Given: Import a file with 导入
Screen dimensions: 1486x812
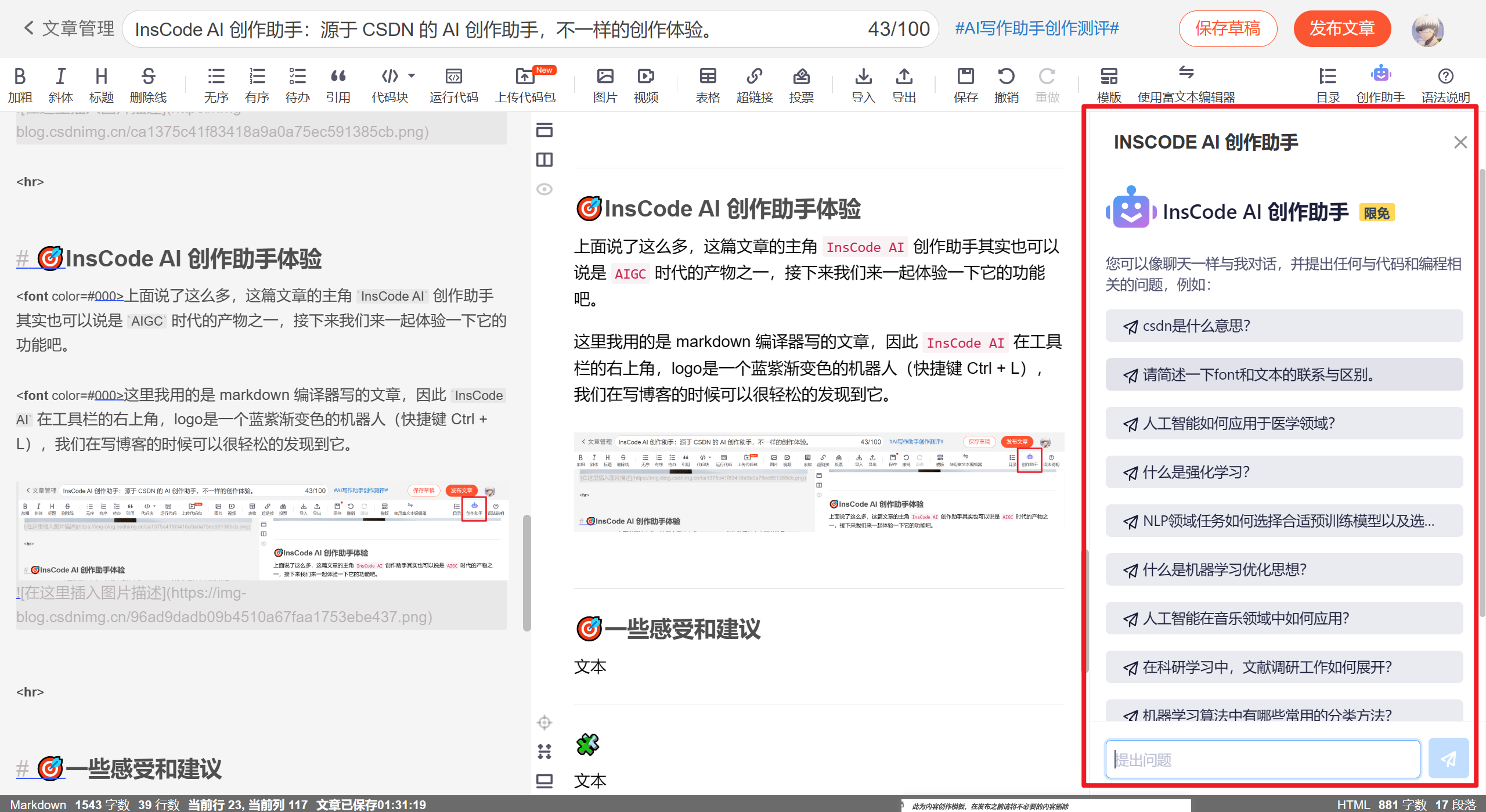Looking at the screenshot, I should (x=863, y=85).
